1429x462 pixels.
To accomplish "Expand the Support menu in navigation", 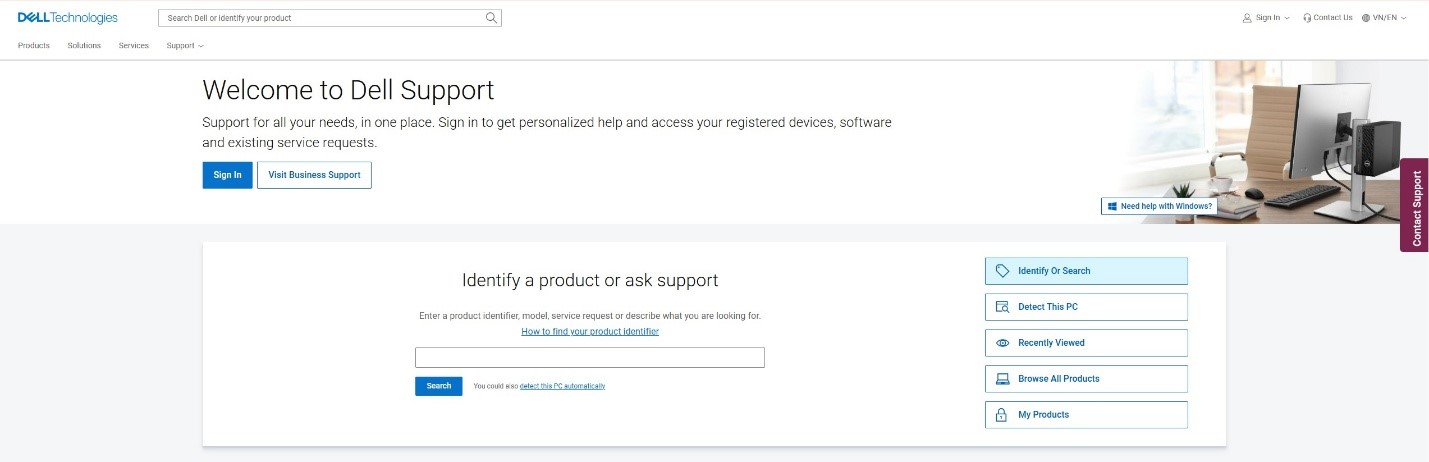I will tap(185, 45).
